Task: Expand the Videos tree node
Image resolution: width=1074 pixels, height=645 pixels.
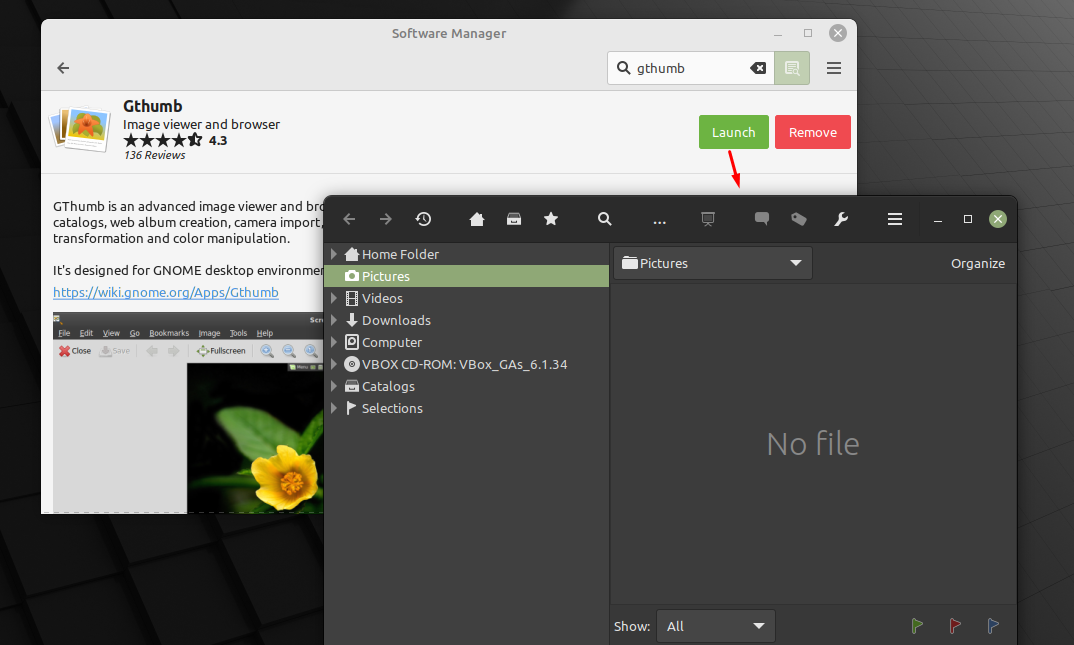Action: point(334,298)
